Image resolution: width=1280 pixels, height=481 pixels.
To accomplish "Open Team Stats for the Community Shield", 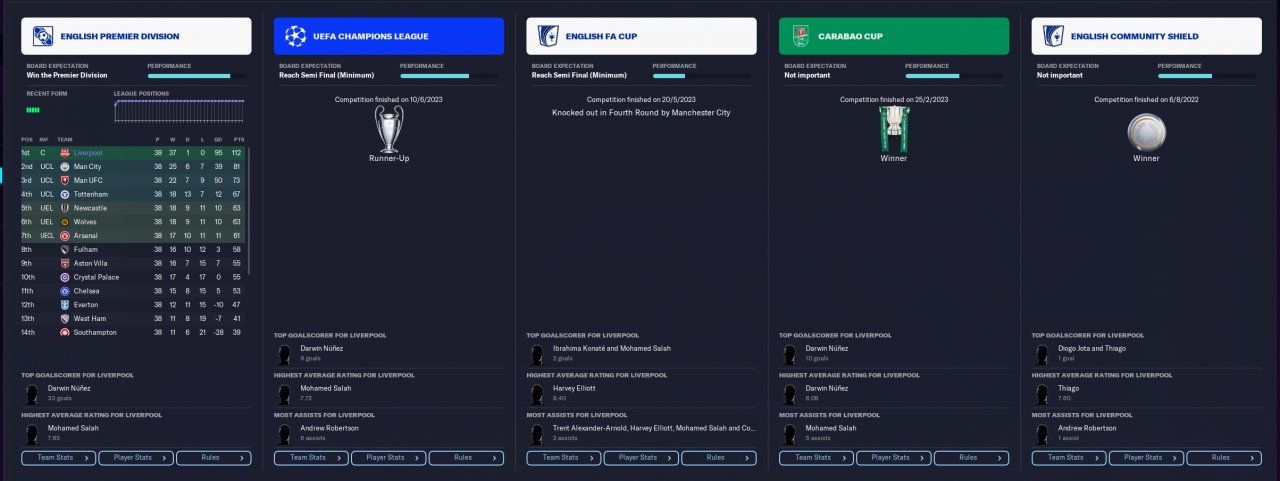I will click(x=1069, y=458).
